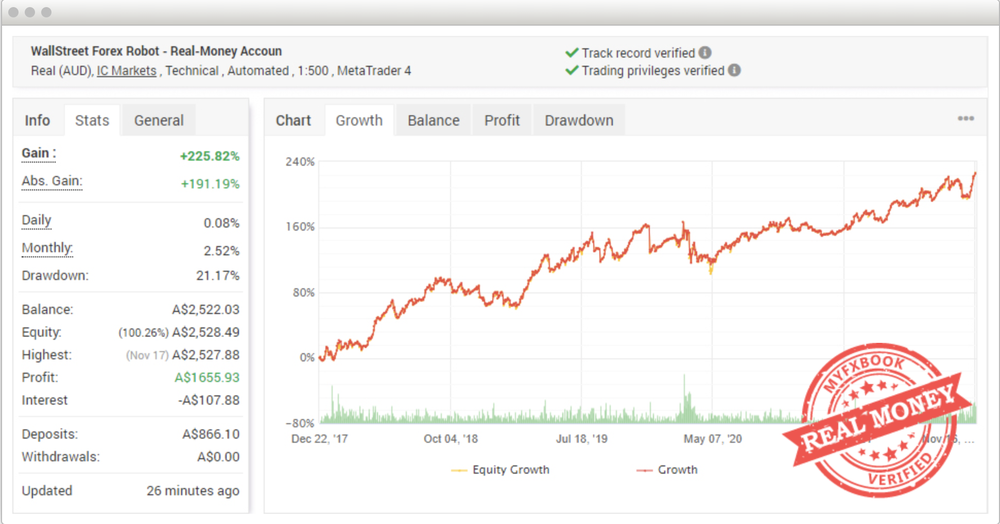
Task: Show the Balance chart tab
Action: [433, 121]
